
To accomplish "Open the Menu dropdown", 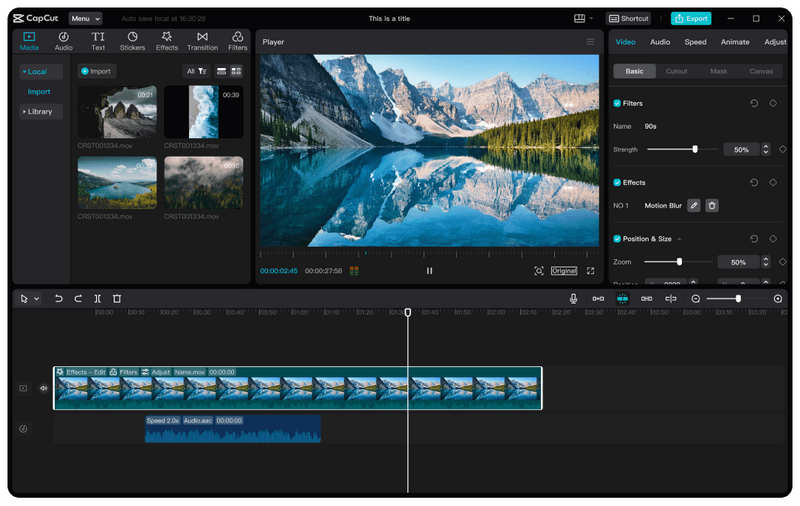I will 85,19.
